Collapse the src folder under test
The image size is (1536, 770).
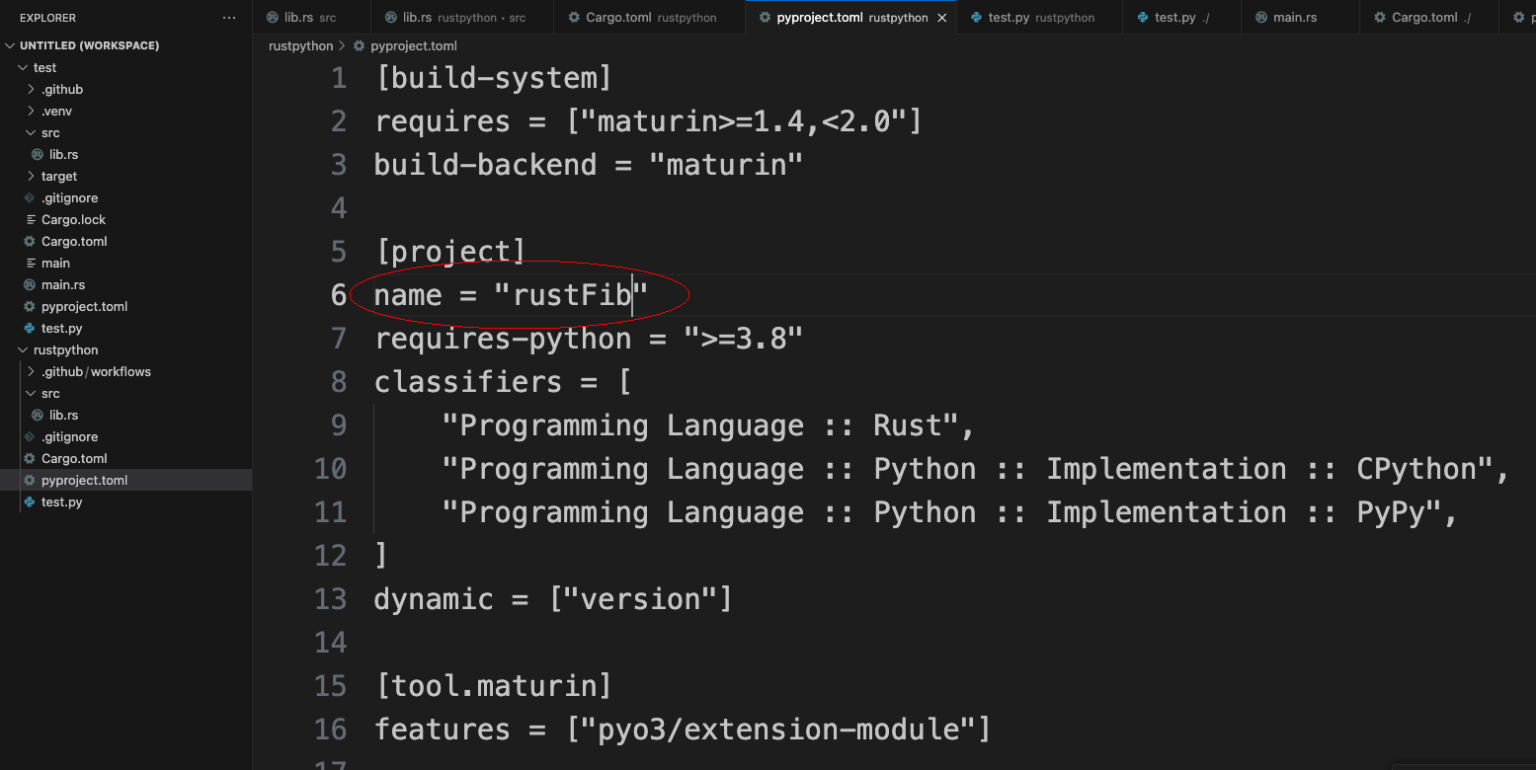50,133
